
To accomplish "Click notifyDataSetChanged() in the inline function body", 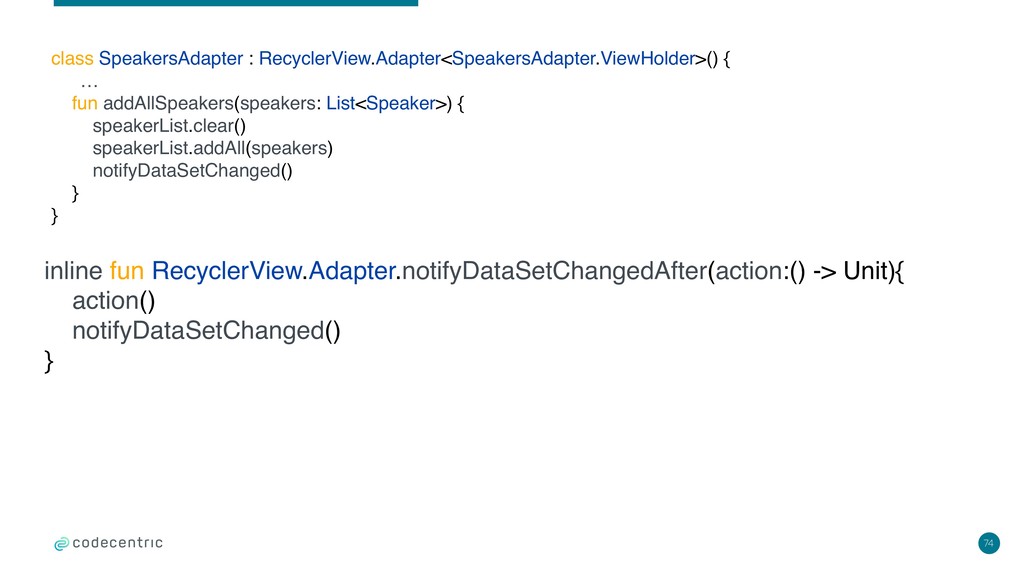I will coord(206,331).
